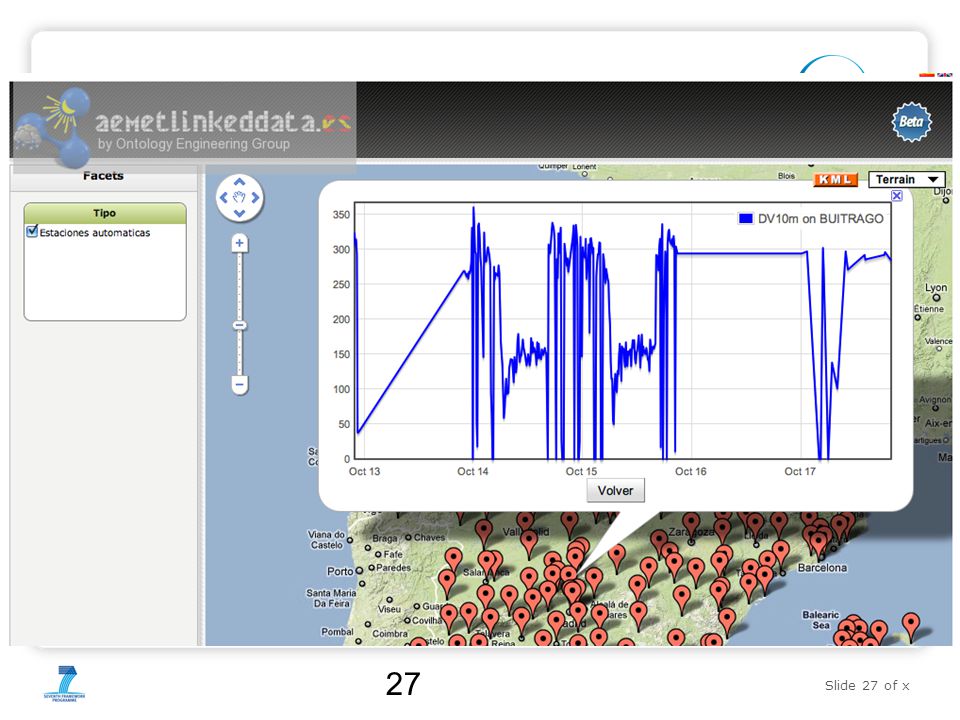Click the Oct 16 axis label

click(691, 471)
